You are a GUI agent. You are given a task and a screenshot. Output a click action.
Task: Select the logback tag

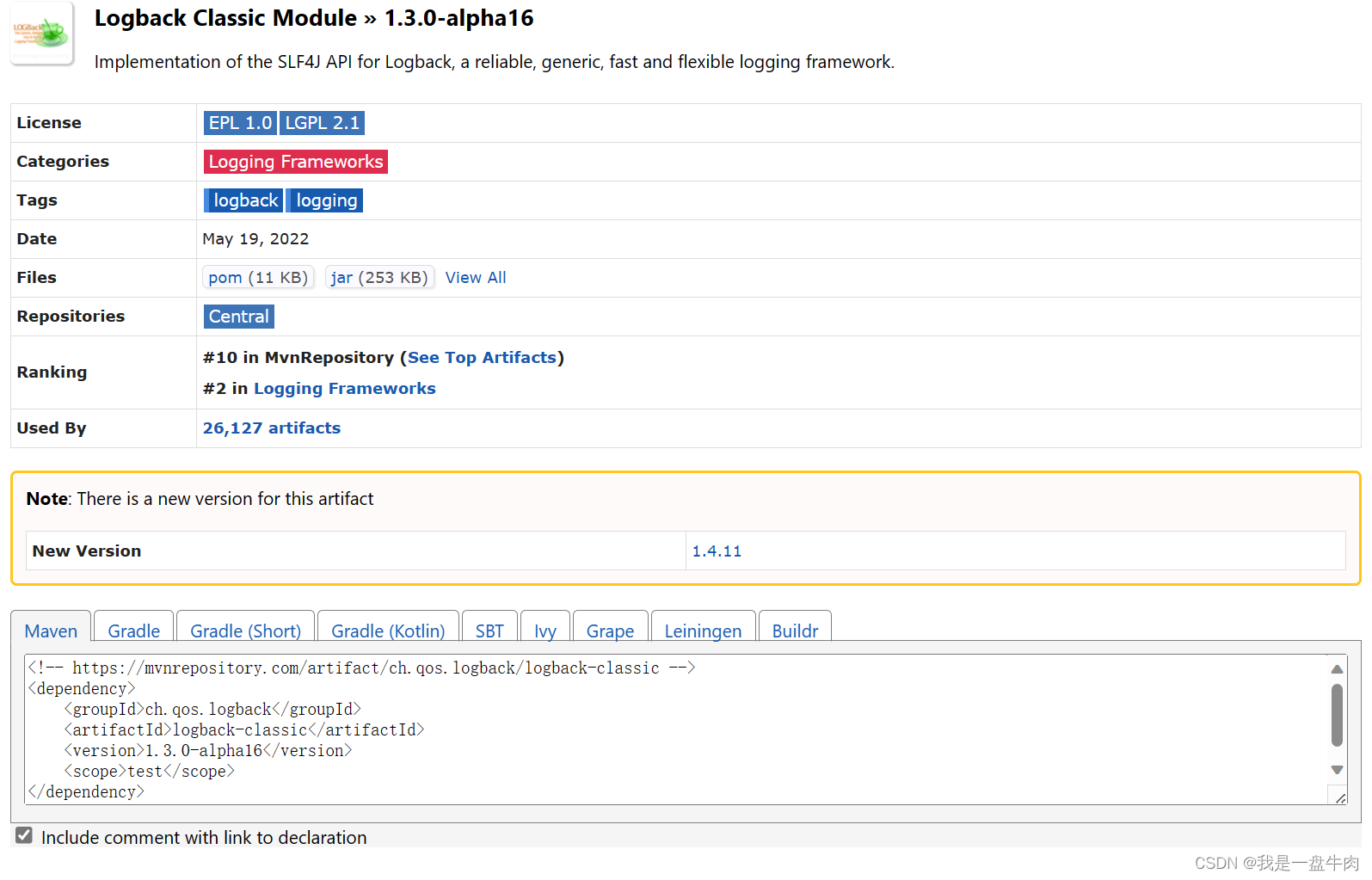pyautogui.click(x=244, y=200)
